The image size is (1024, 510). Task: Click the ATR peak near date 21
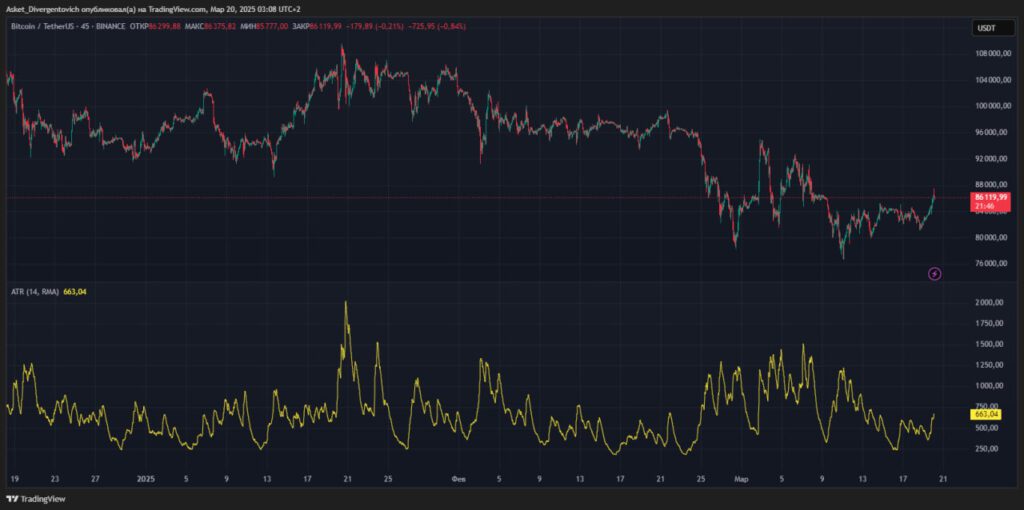click(x=346, y=303)
